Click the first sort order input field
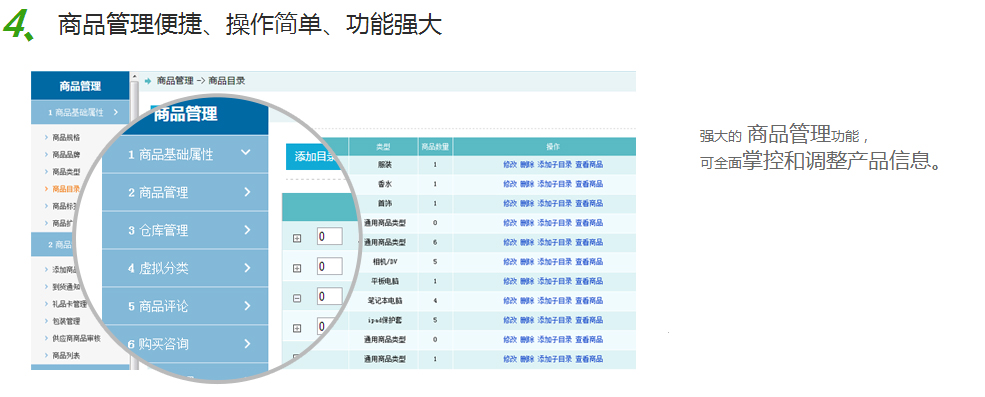 (x=329, y=236)
